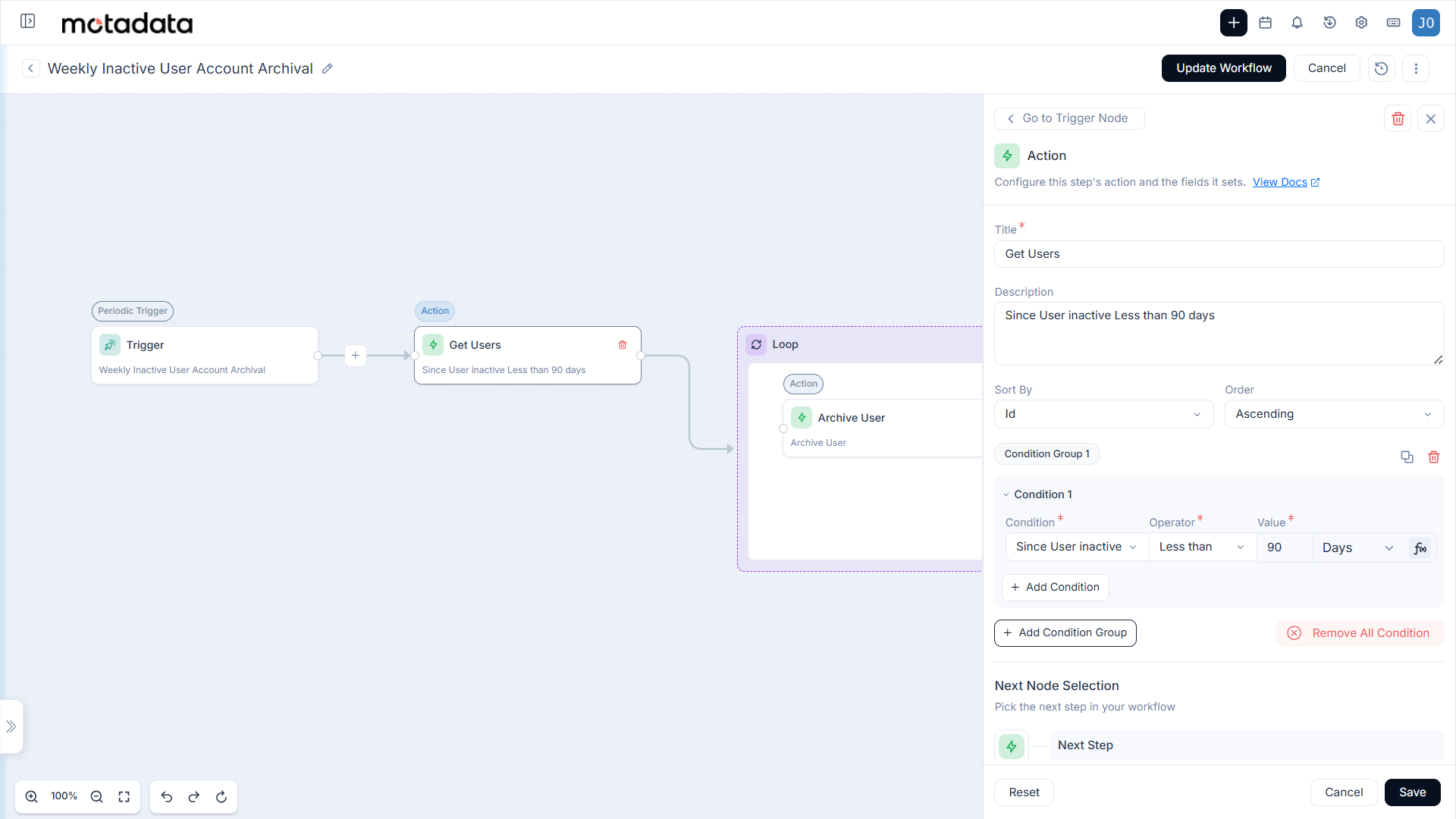Delete the action via panel trash icon
Screen dimensions: 1456x819
pos(1398,118)
